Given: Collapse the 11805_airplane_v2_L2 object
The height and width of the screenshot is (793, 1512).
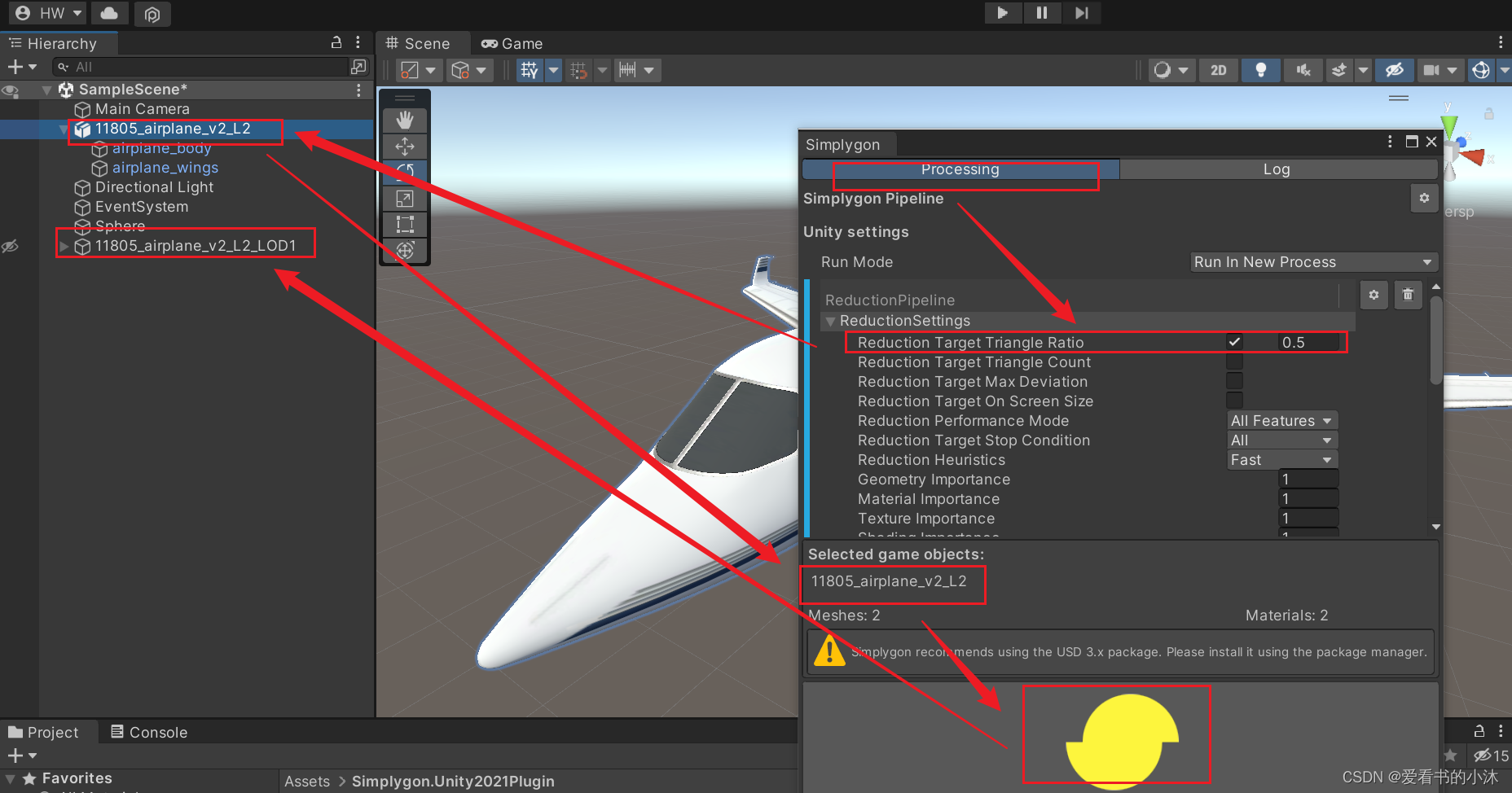Looking at the screenshot, I should coord(64,129).
